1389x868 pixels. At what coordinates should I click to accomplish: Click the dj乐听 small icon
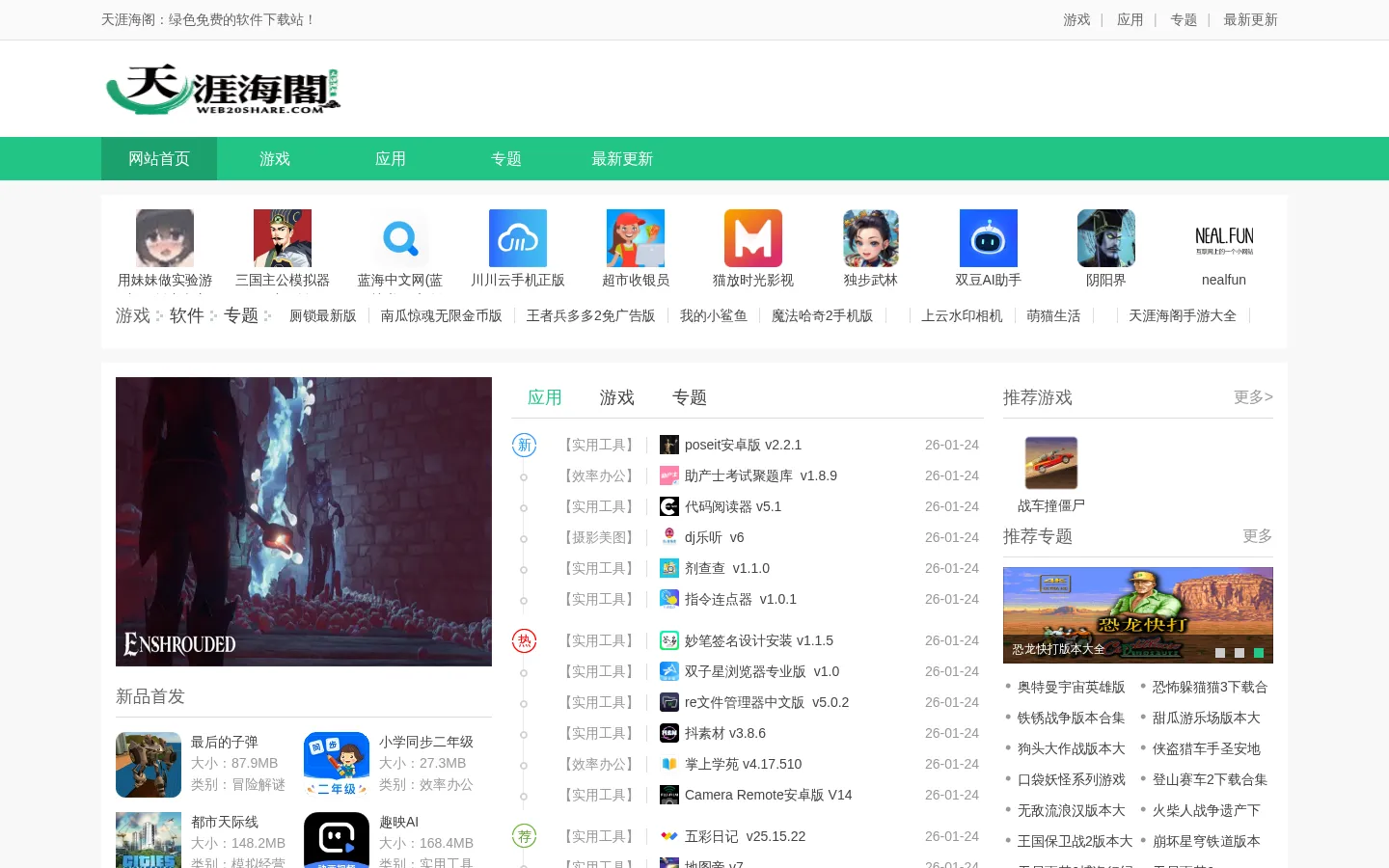click(x=669, y=537)
